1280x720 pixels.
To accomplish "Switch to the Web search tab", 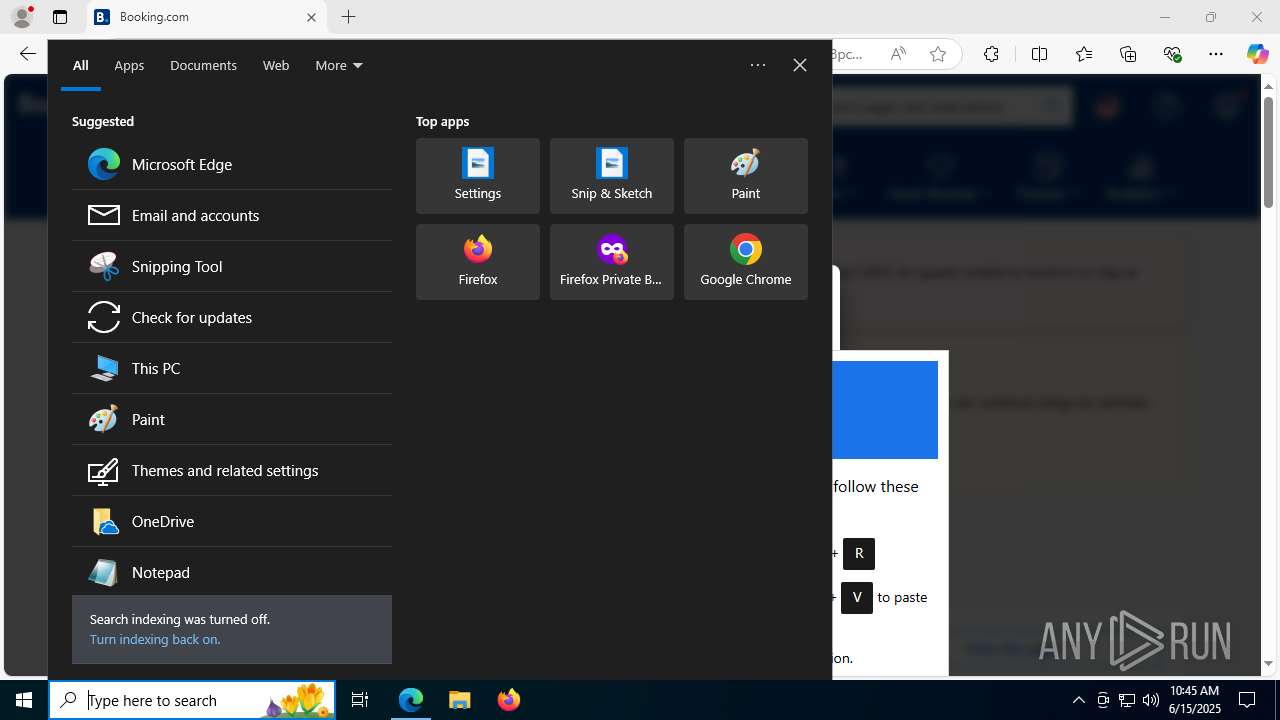I will tap(276, 65).
